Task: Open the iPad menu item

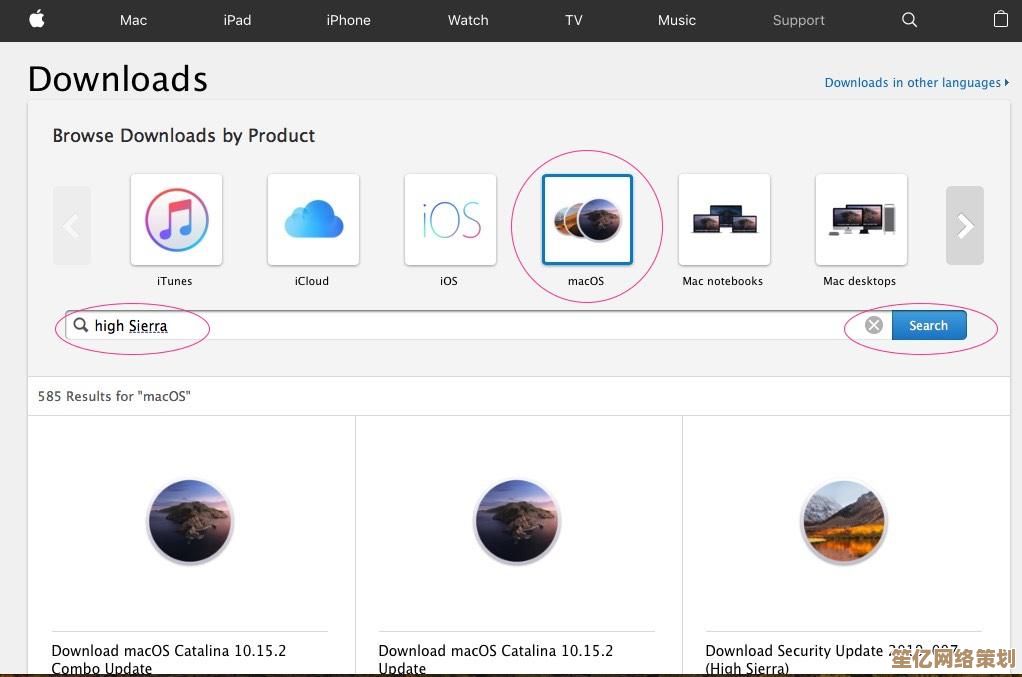Action: coord(237,20)
